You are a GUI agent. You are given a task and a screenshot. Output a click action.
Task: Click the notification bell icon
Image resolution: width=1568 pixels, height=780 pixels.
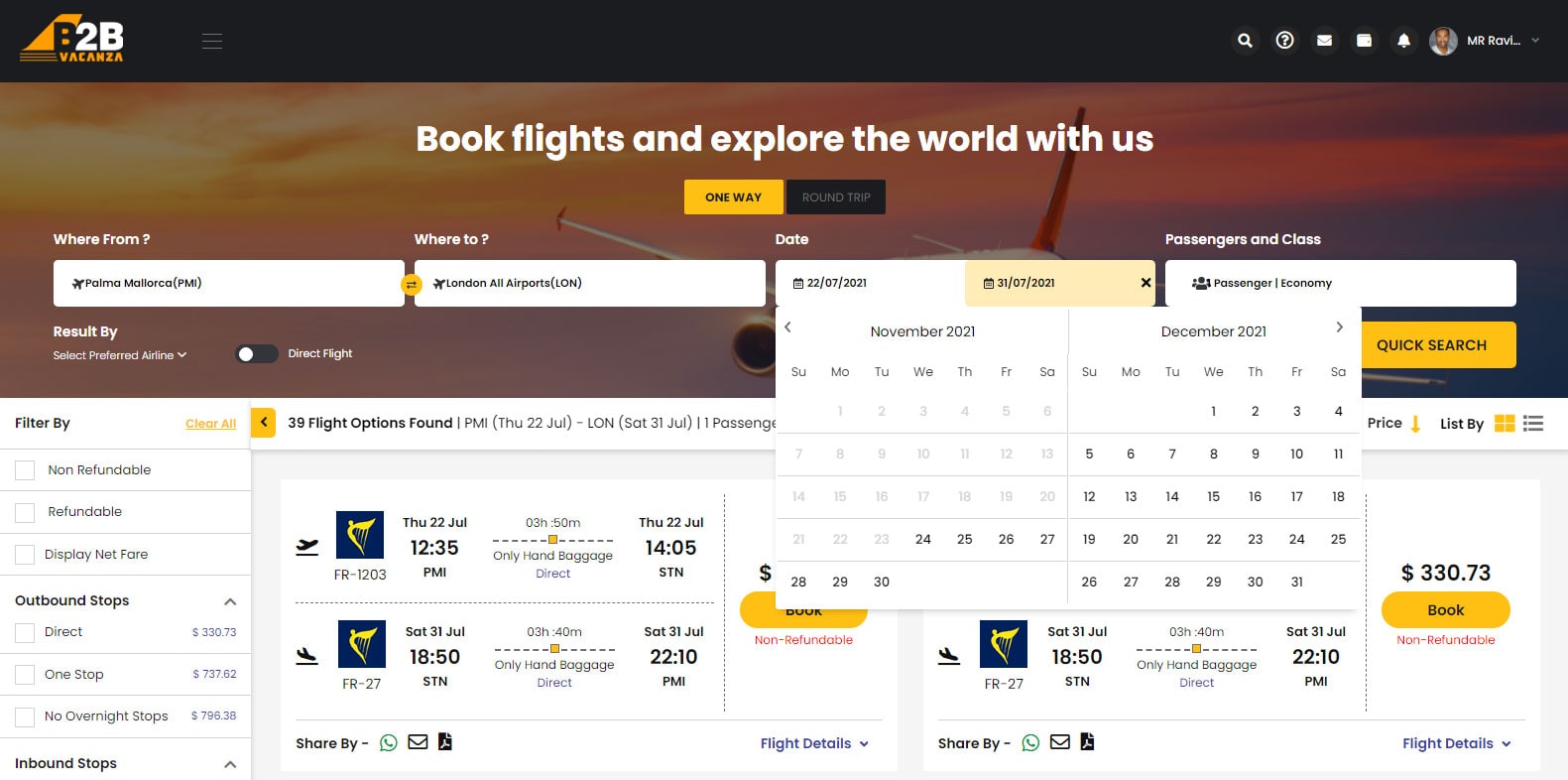(x=1403, y=41)
